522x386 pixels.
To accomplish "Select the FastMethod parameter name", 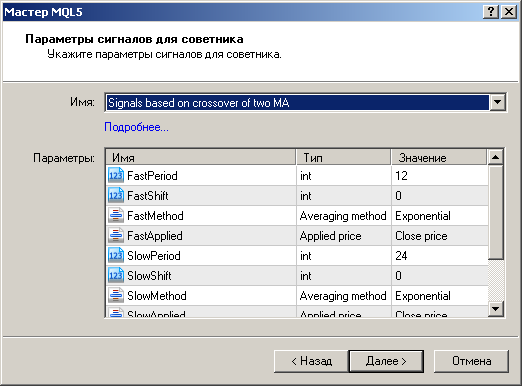I will coord(155,216).
